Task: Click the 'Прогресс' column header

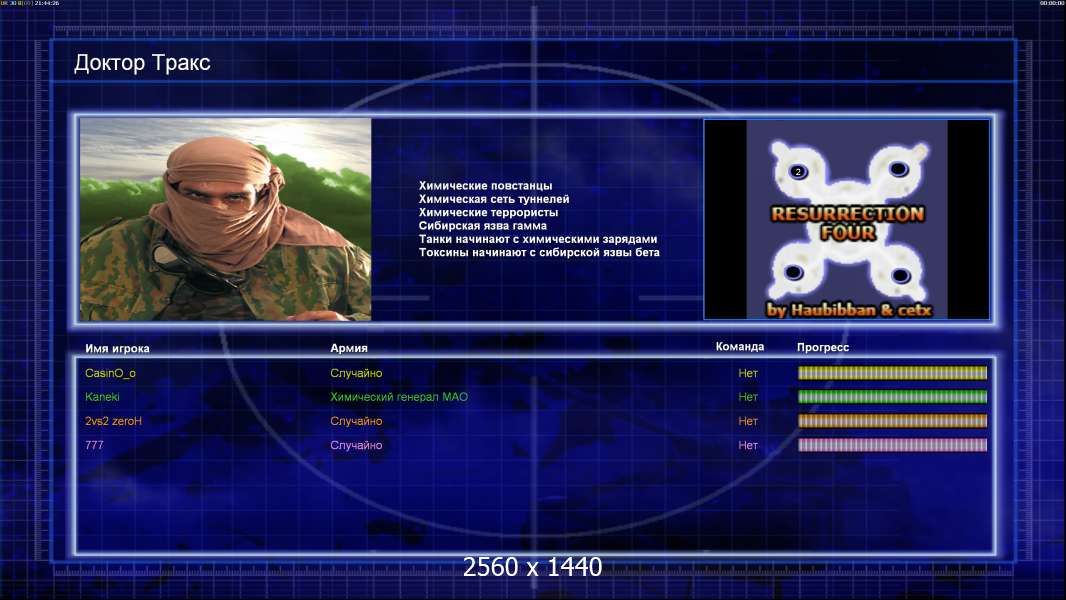Action: (x=823, y=347)
